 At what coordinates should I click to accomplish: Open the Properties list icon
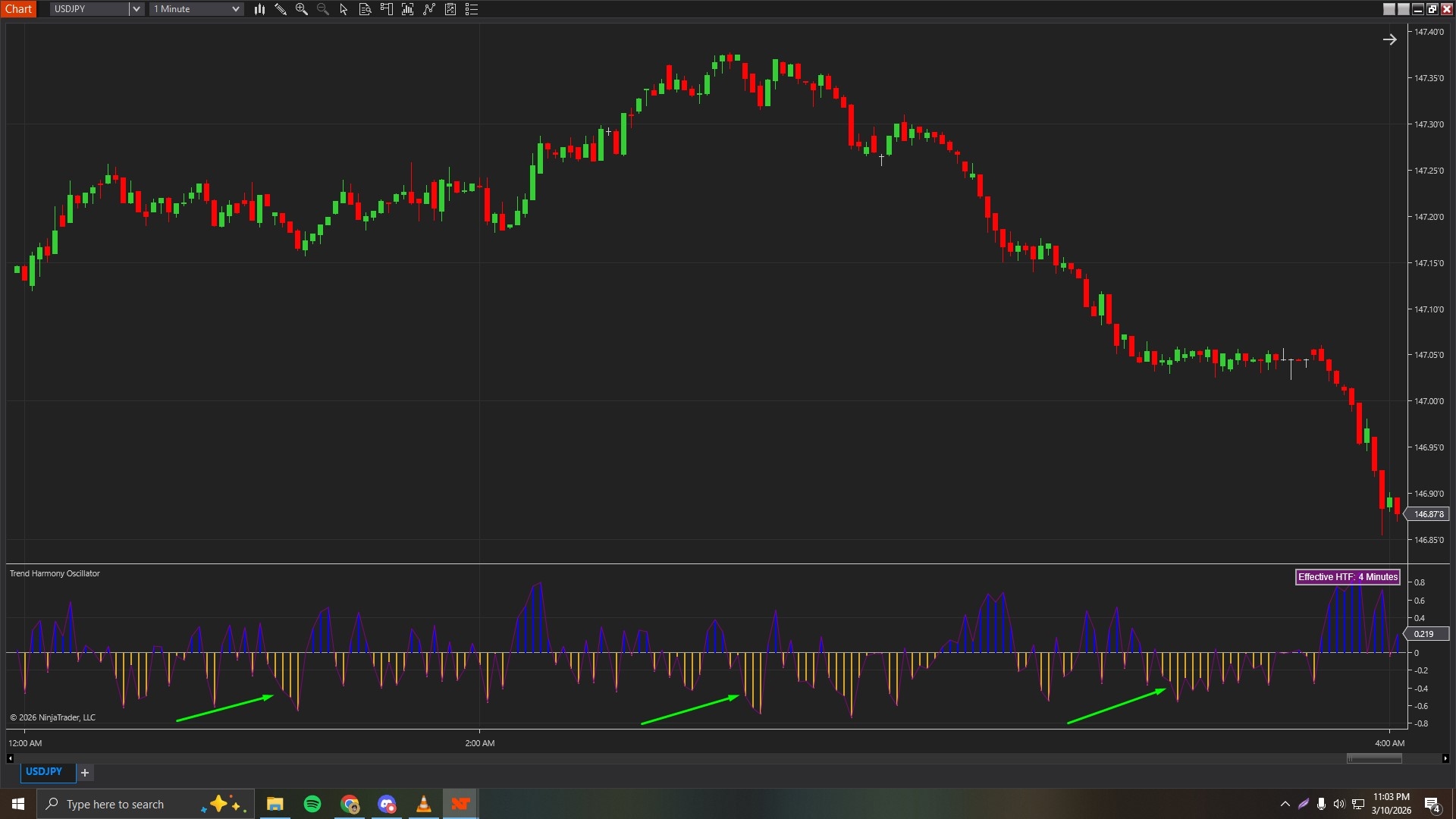pos(471,9)
